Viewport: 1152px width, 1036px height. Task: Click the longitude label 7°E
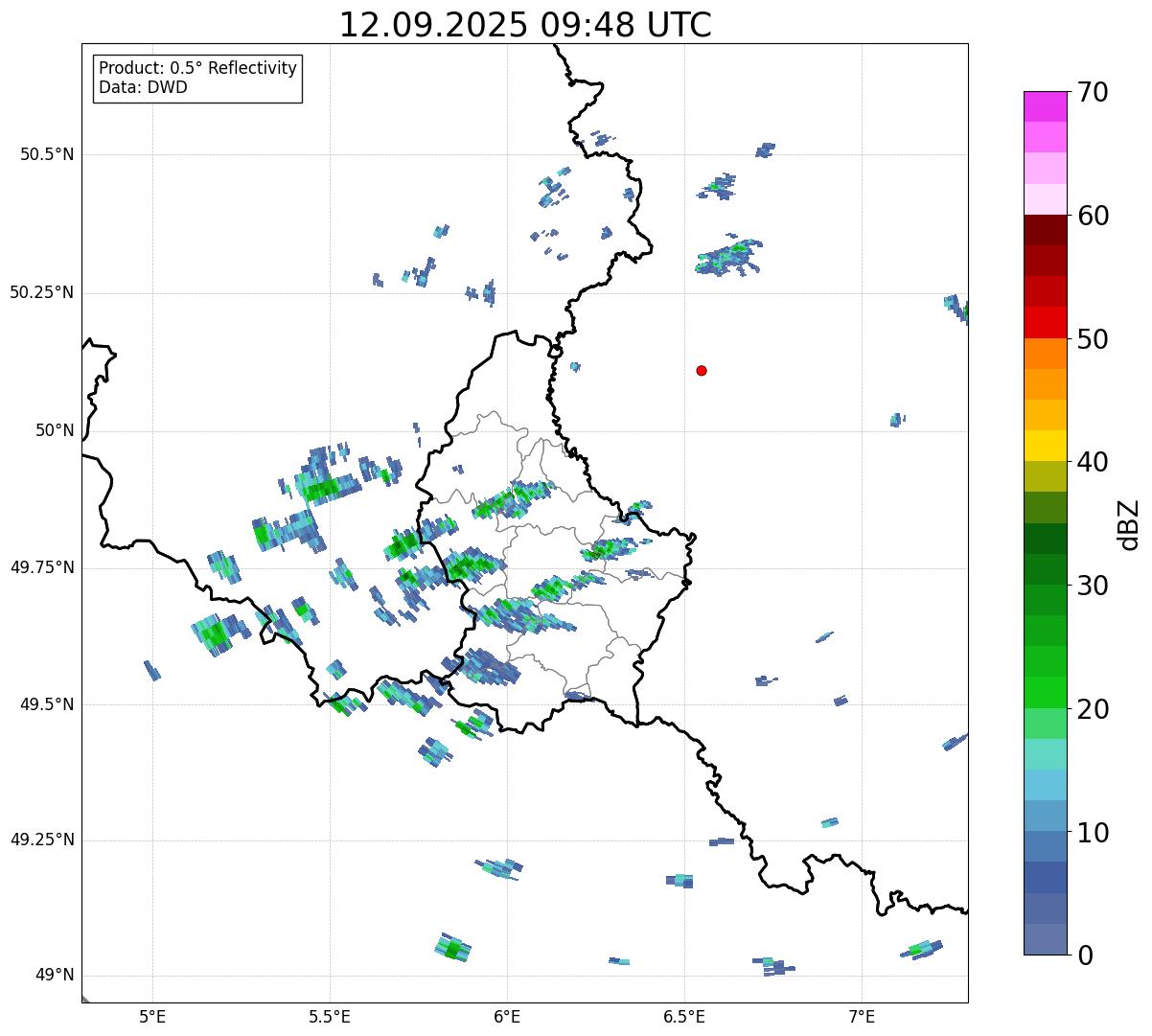[862, 1017]
